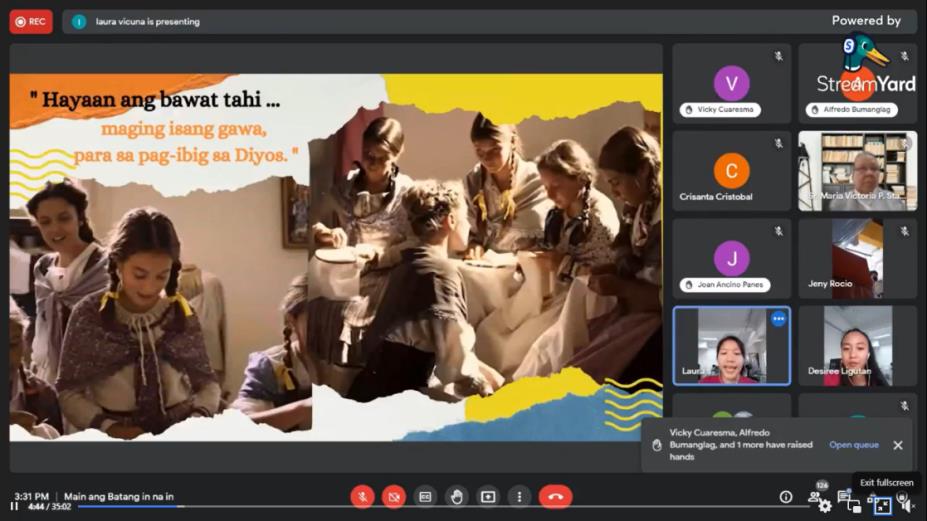Raise hand in the meeting
The width and height of the screenshot is (927, 521).
tap(456, 496)
